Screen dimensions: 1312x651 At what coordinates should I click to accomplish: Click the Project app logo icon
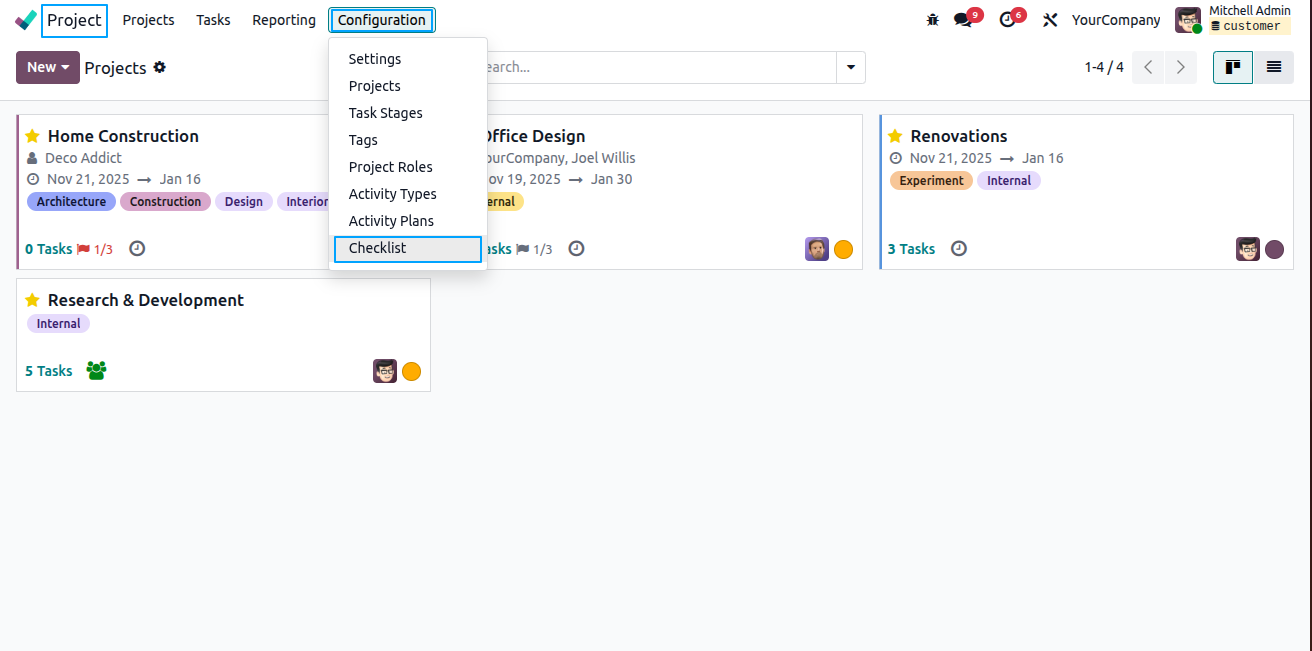tap(26, 20)
